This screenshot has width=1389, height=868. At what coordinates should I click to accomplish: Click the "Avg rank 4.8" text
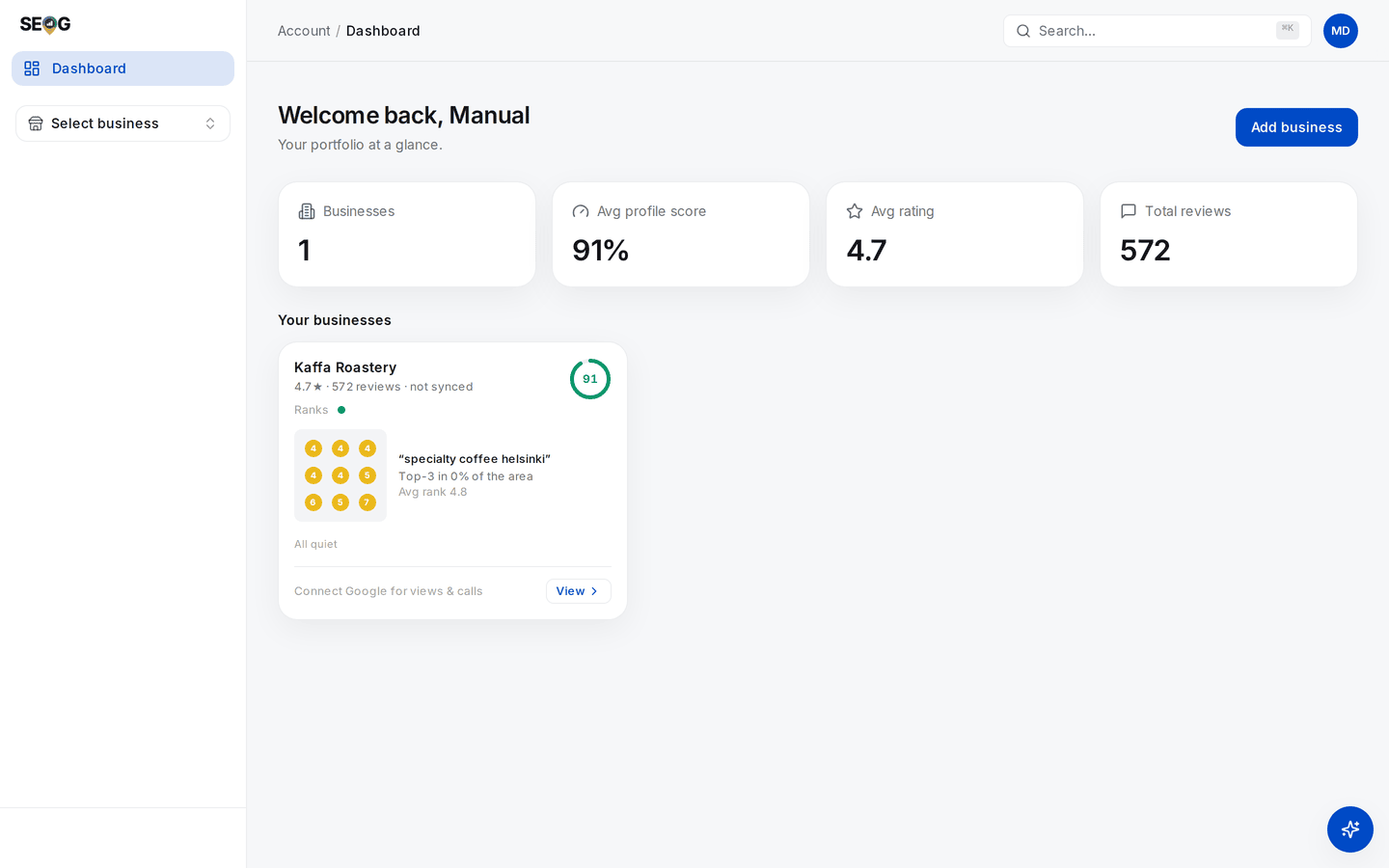(x=433, y=492)
